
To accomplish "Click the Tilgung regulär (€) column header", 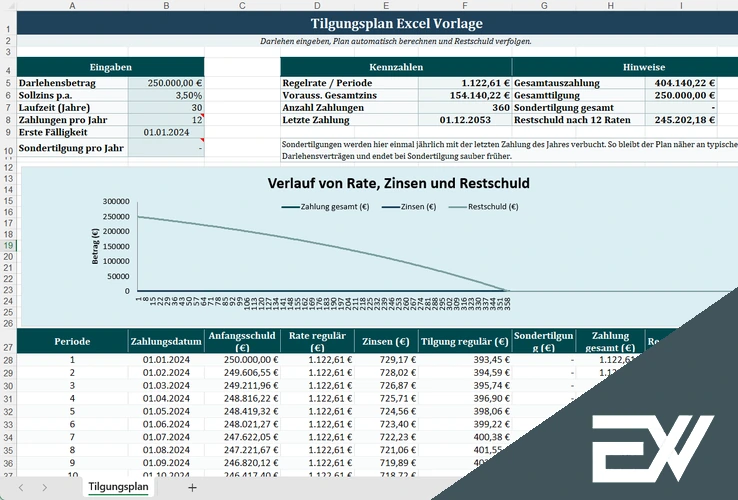I will pos(465,341).
